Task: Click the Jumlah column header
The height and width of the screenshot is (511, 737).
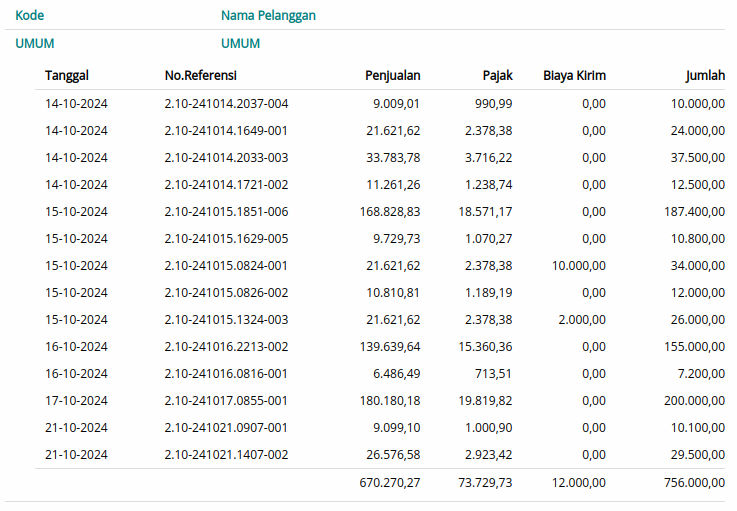Action: tap(704, 75)
